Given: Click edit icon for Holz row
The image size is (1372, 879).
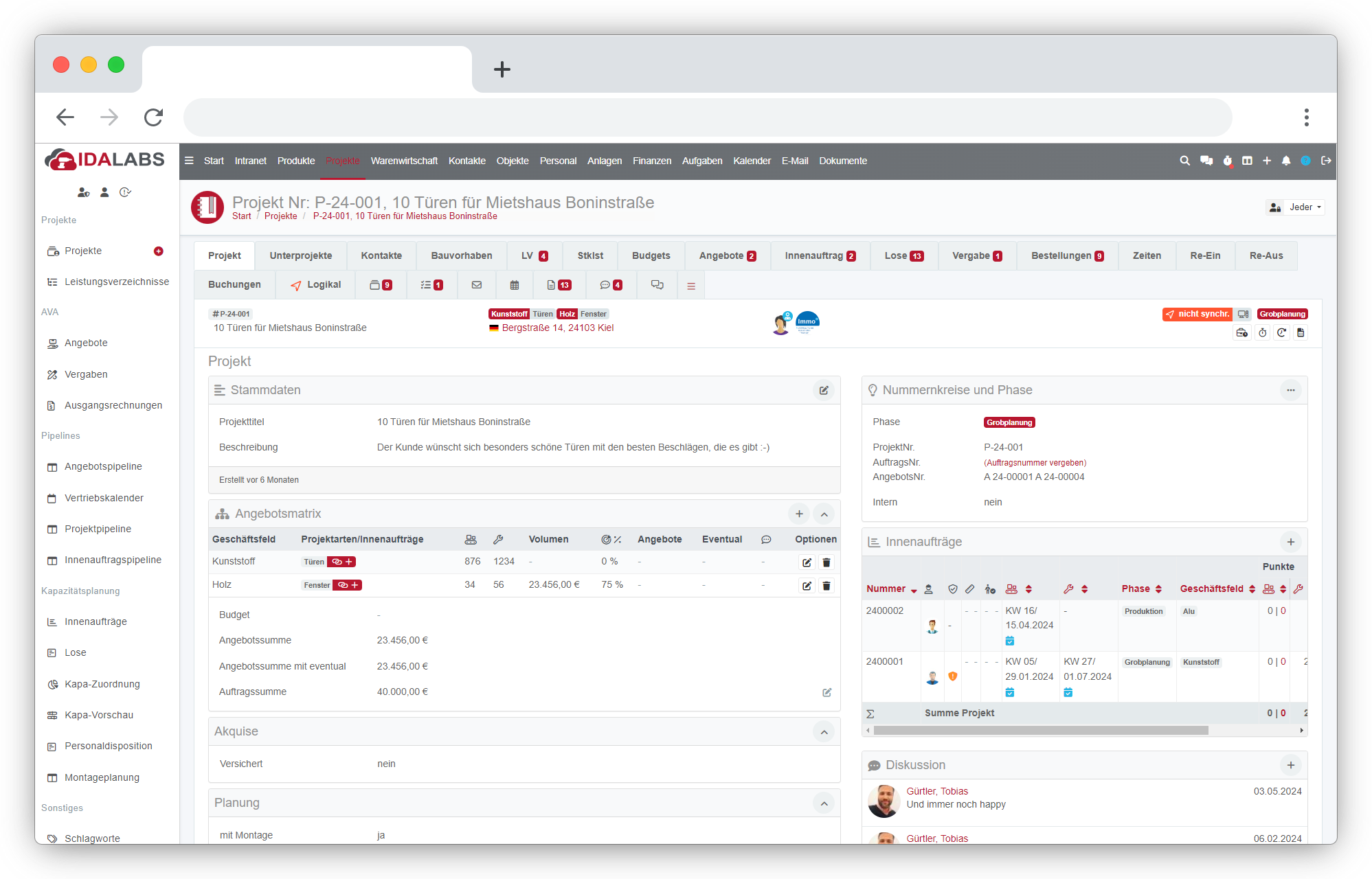Looking at the screenshot, I should (x=807, y=586).
